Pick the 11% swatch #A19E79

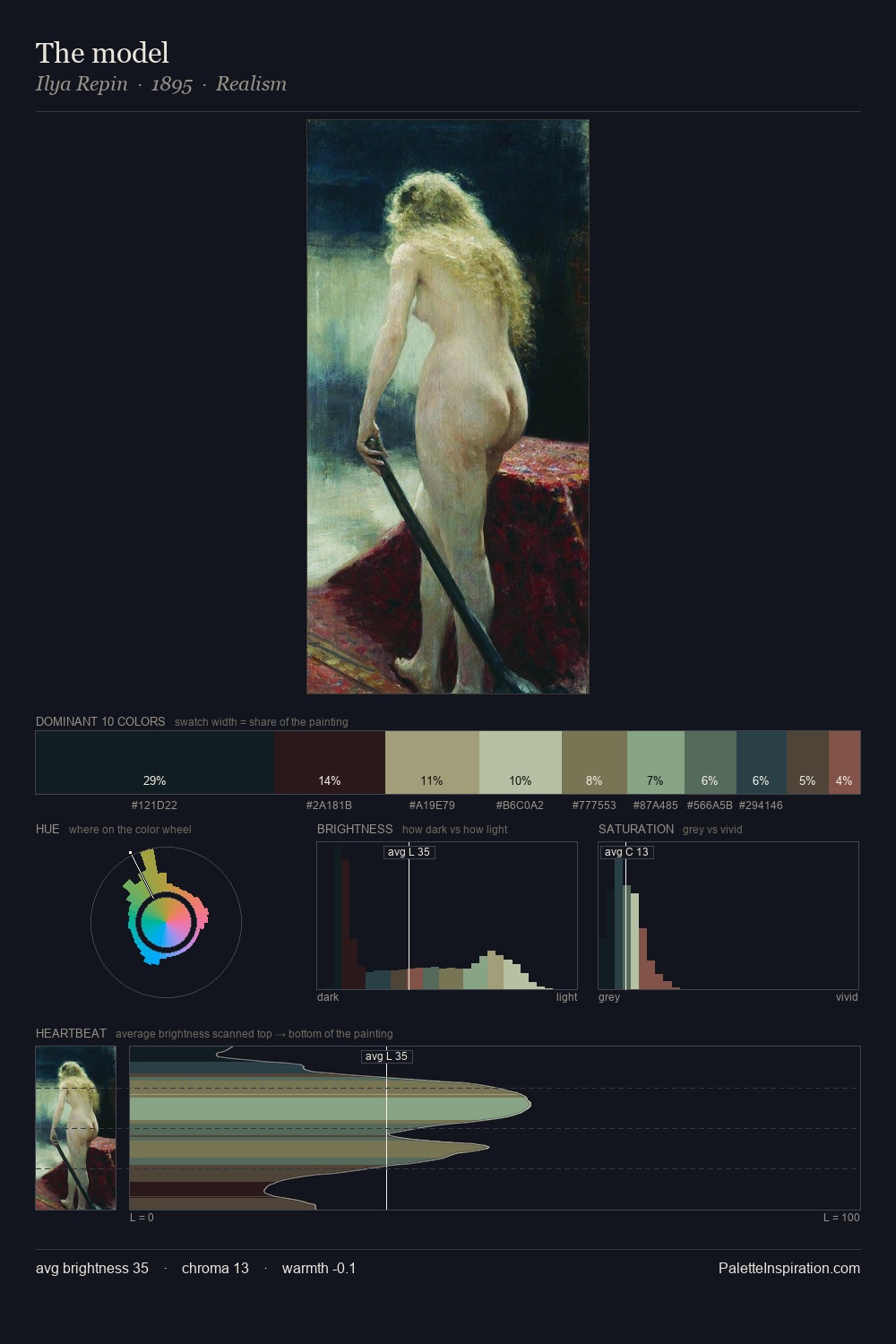[x=432, y=762]
